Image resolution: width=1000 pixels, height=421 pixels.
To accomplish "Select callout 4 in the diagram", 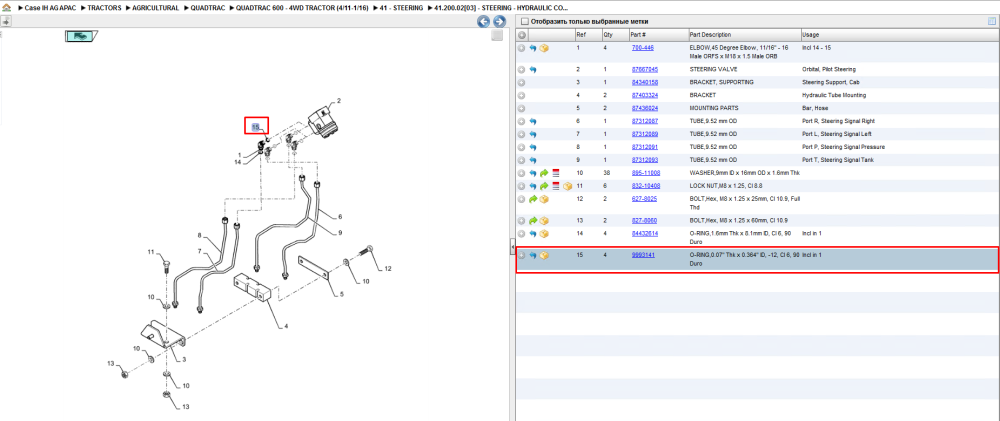I will click(x=286, y=327).
